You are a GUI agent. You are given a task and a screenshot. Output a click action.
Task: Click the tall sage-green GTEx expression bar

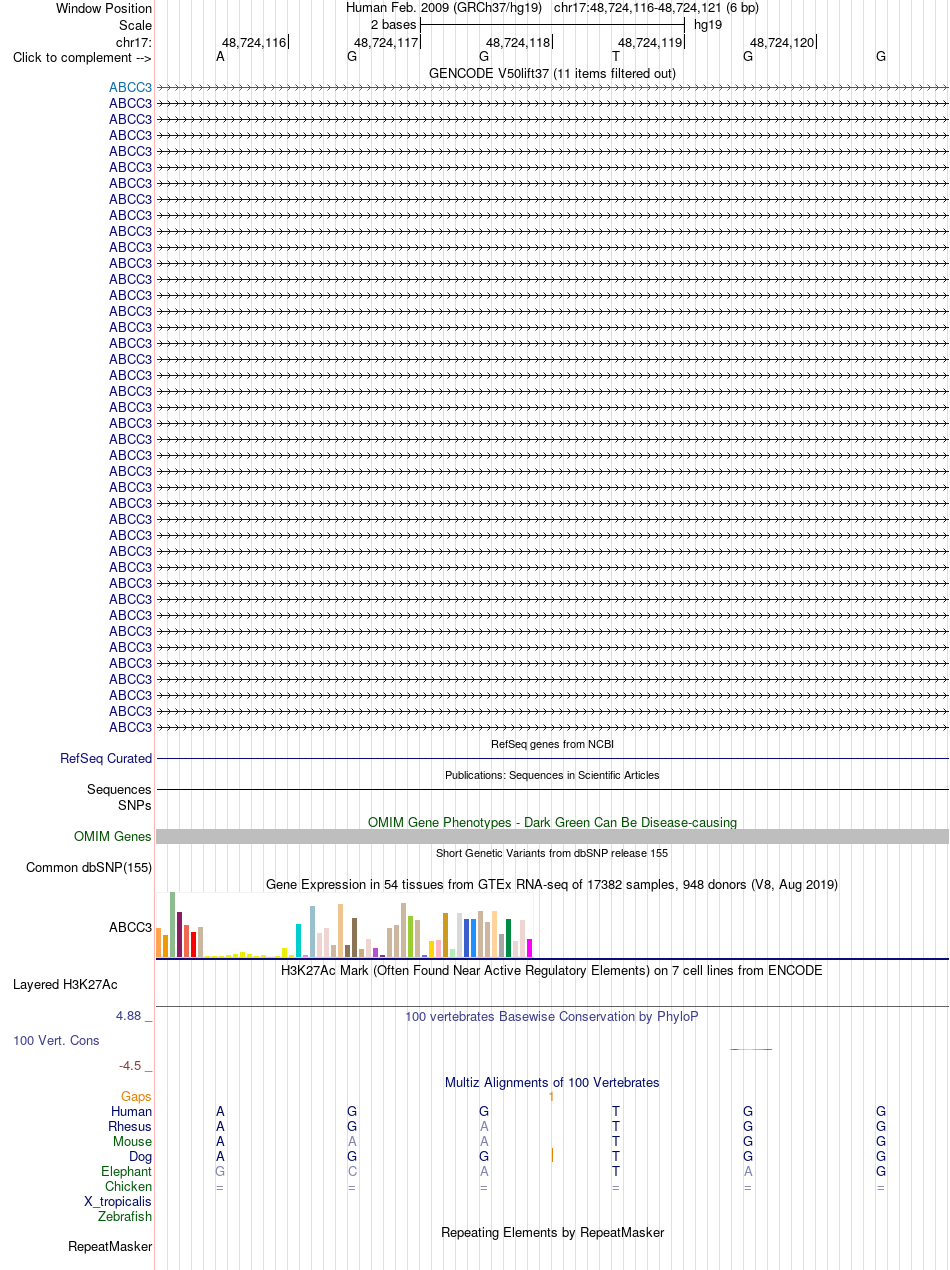(172, 925)
